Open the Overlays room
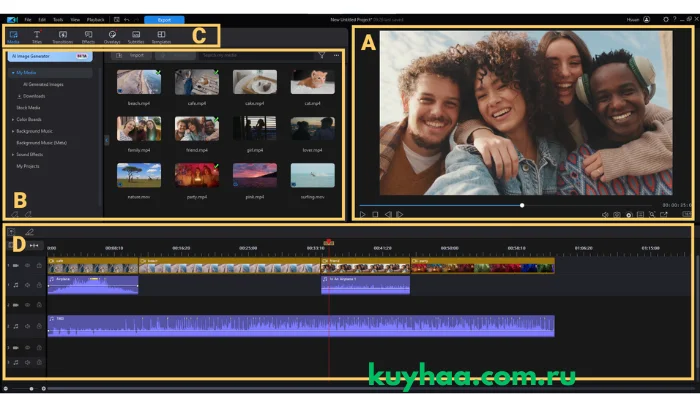Viewport: 700px width, 394px height. tap(112, 37)
